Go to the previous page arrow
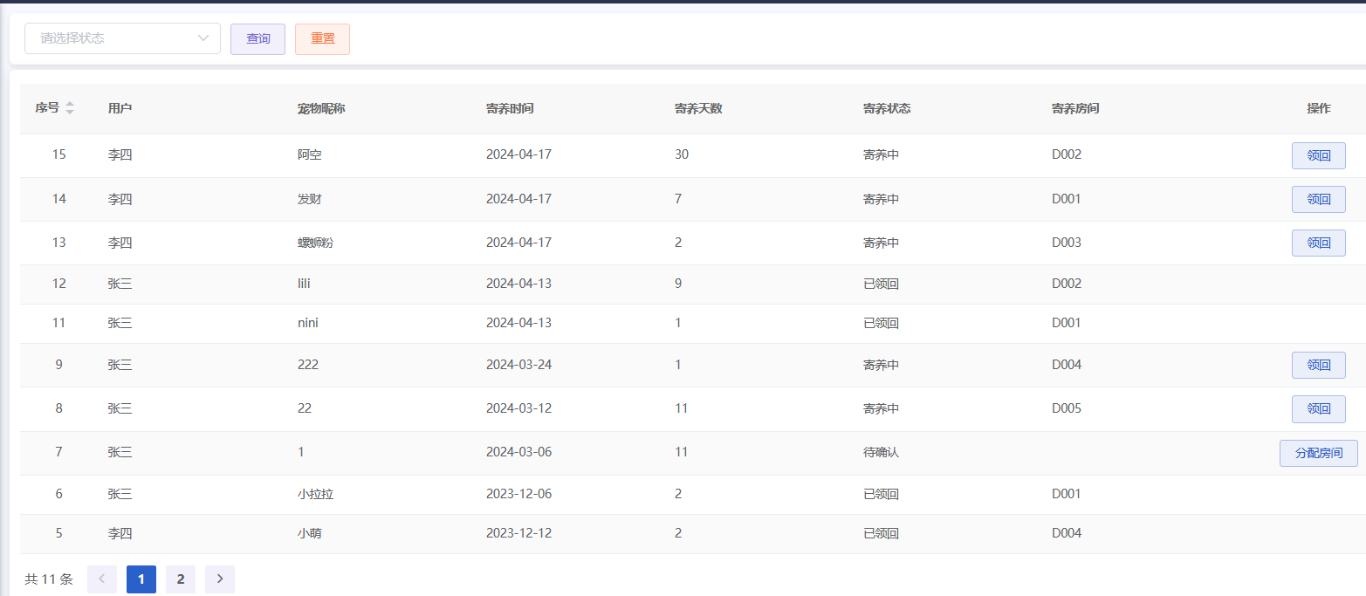This screenshot has width=1366, height=596. point(102,579)
